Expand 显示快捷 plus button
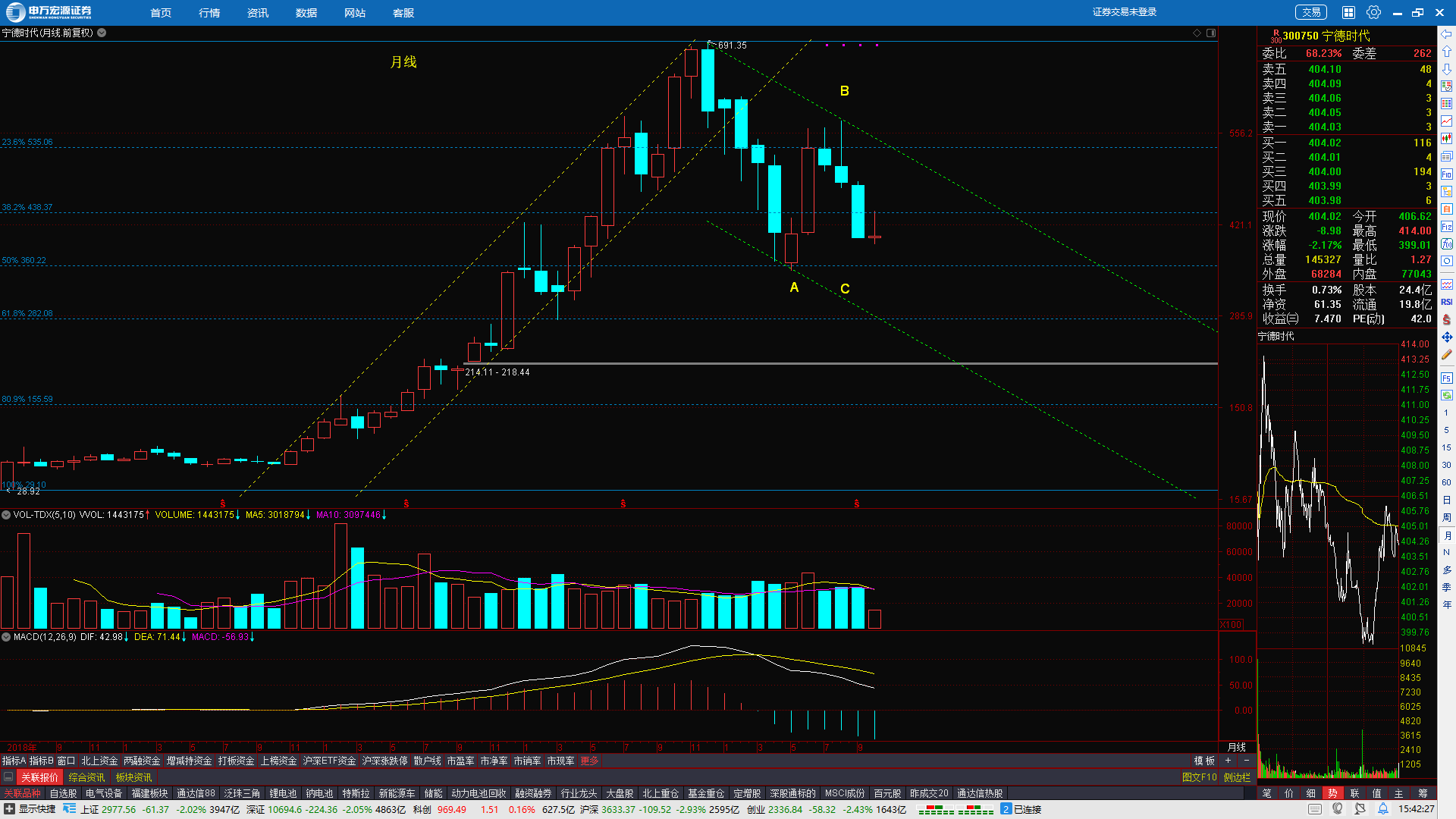1456x819 pixels. pyautogui.click(x=9, y=809)
